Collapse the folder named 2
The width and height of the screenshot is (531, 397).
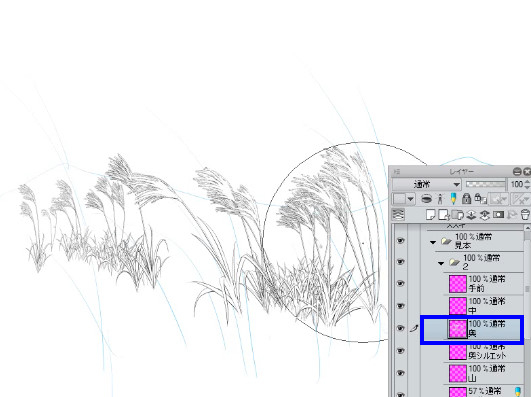click(x=441, y=263)
